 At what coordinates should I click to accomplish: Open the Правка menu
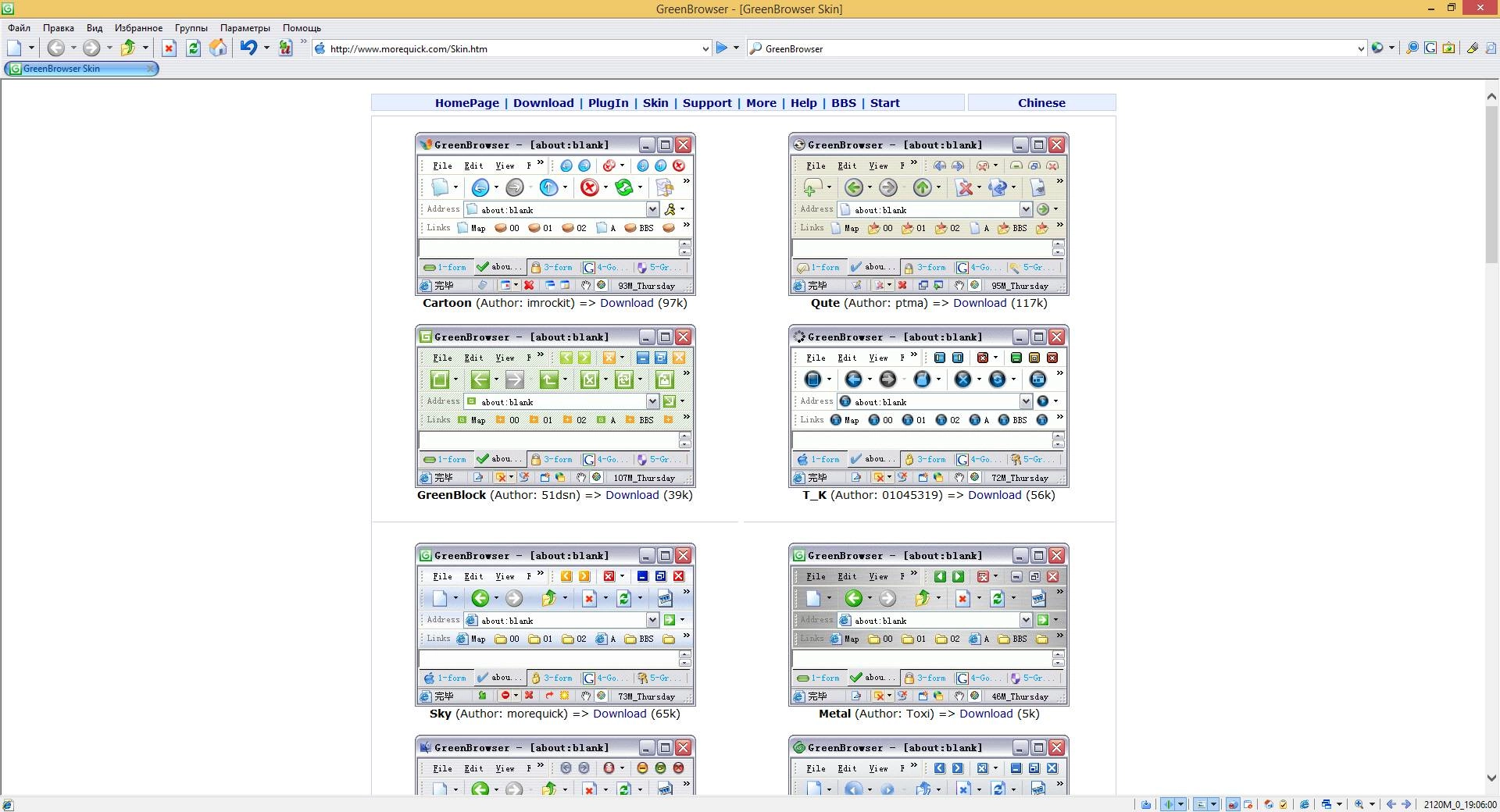[x=59, y=27]
